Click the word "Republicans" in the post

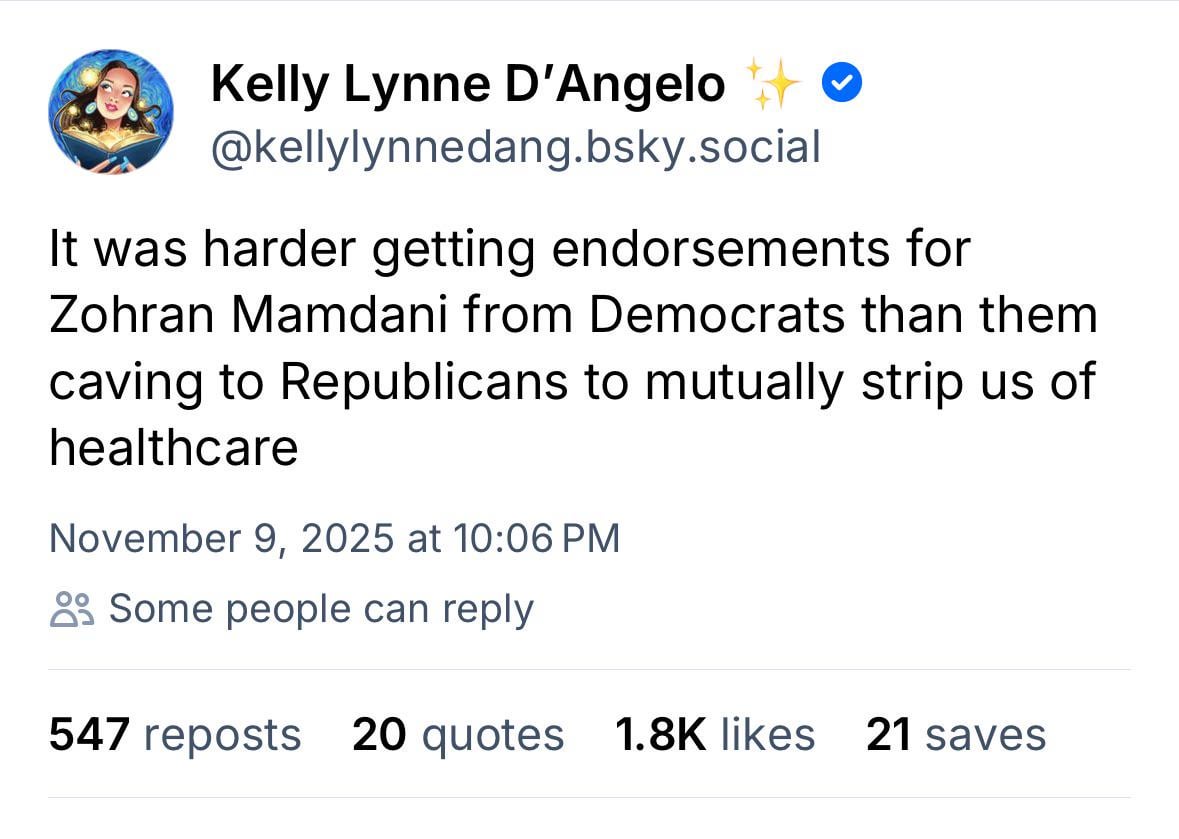pos(424,381)
